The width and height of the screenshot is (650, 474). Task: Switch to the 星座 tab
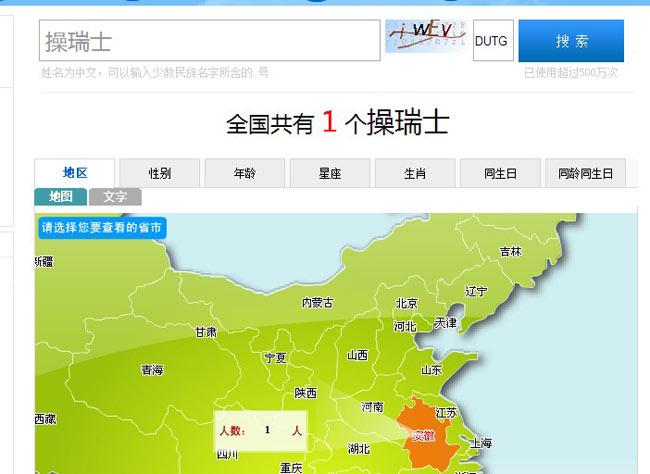[x=330, y=173]
